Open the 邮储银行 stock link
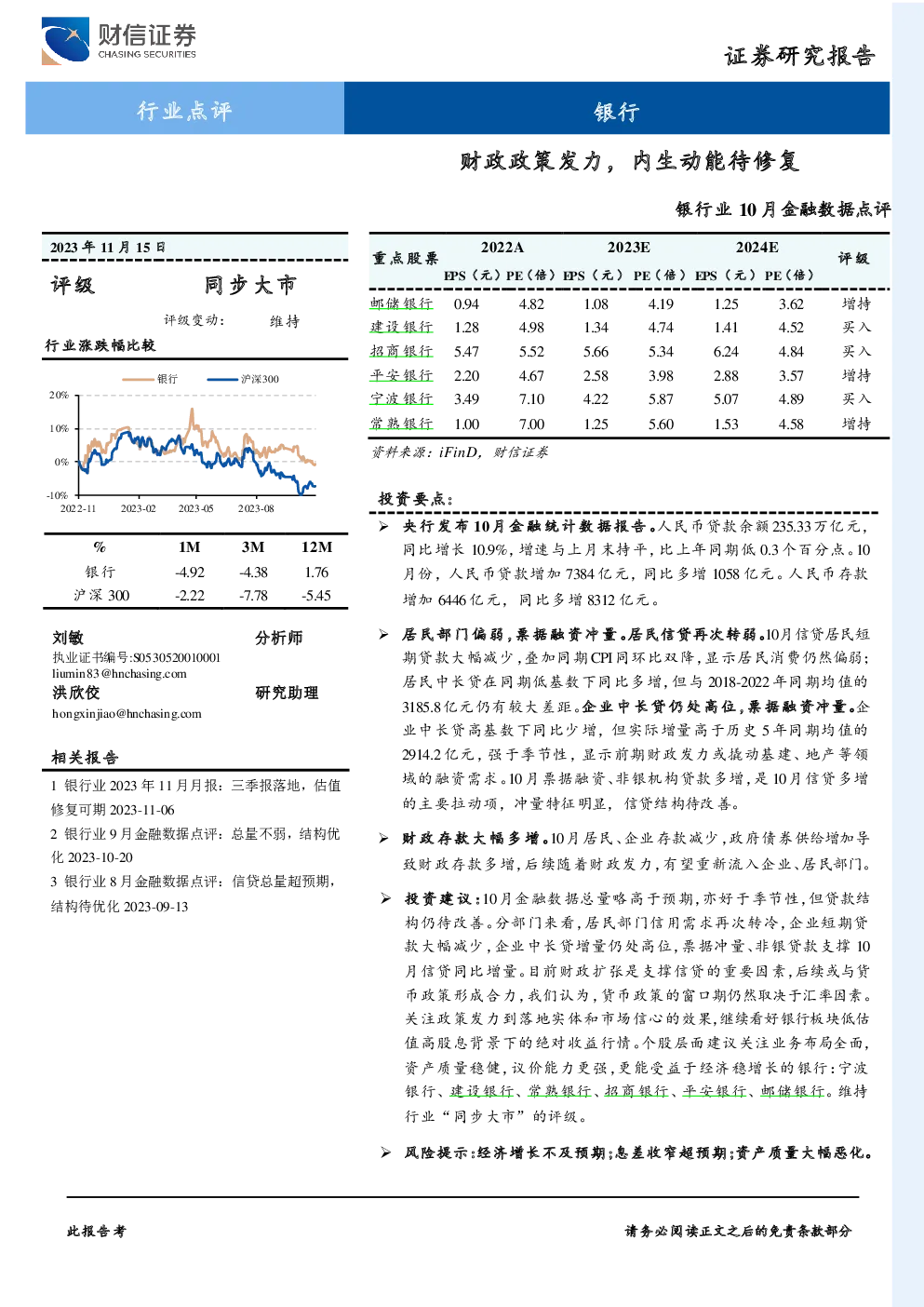Image resolution: width=924 pixels, height=1307 pixels. coord(402,303)
